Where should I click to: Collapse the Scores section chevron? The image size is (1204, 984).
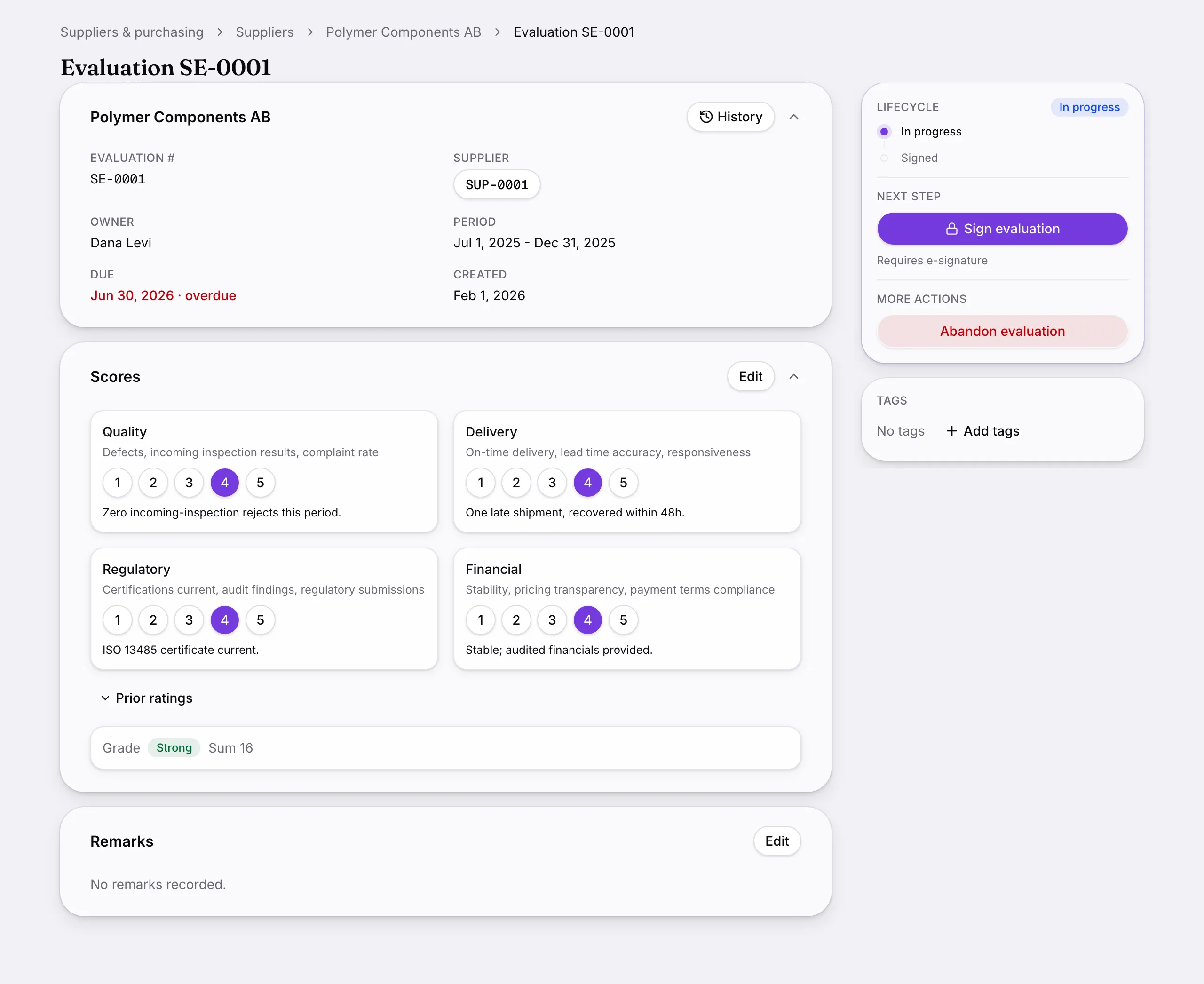click(x=793, y=376)
